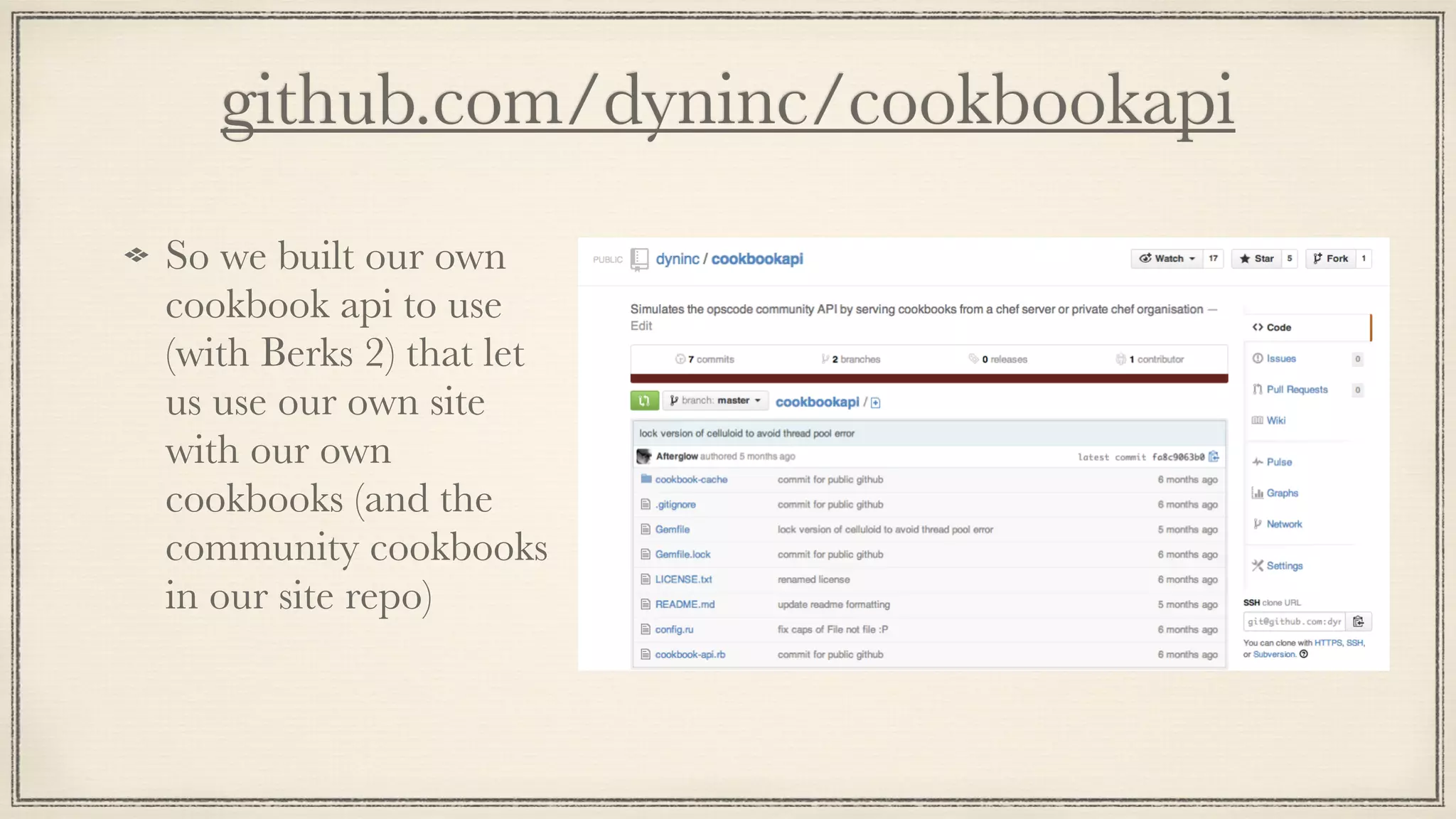View the 5 stargazers count
This screenshot has width=1456, height=819.
1290,259
